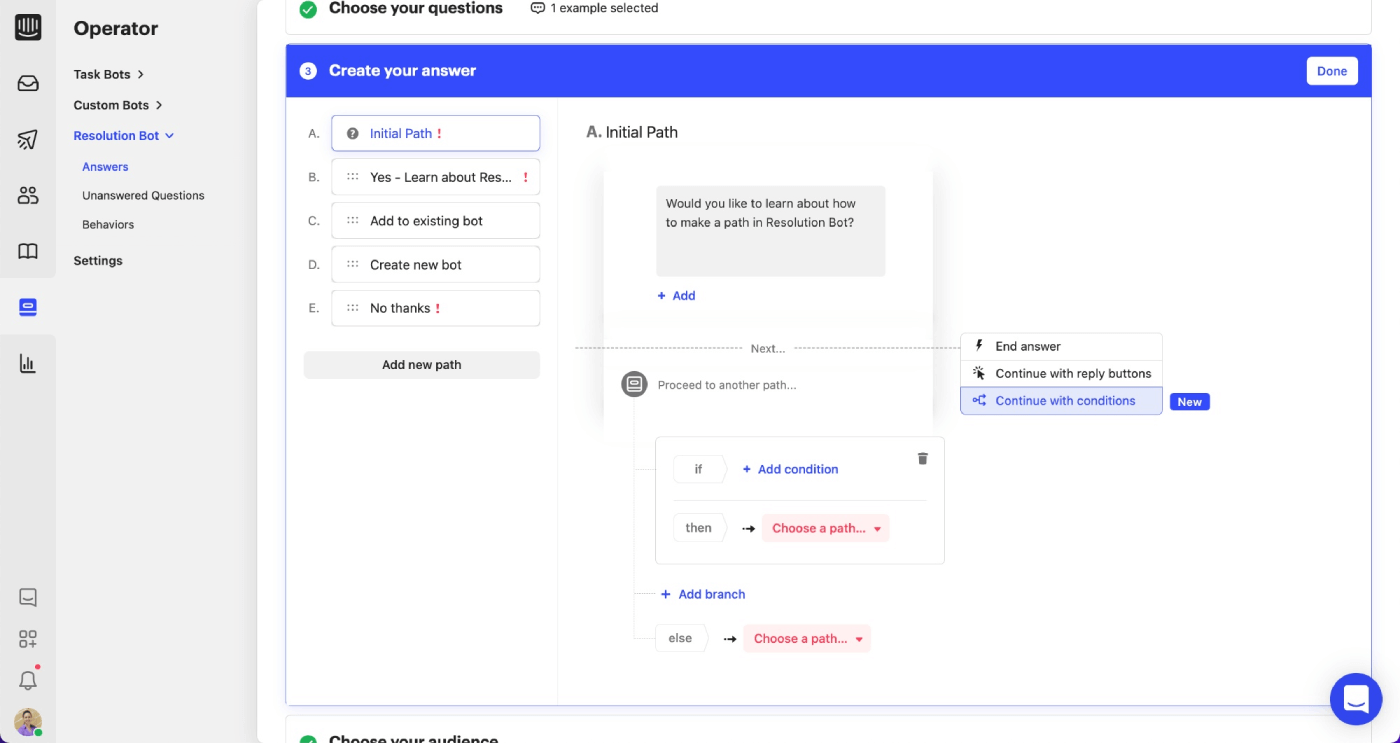
Task: Click the Reports bar chart icon
Action: click(x=28, y=364)
